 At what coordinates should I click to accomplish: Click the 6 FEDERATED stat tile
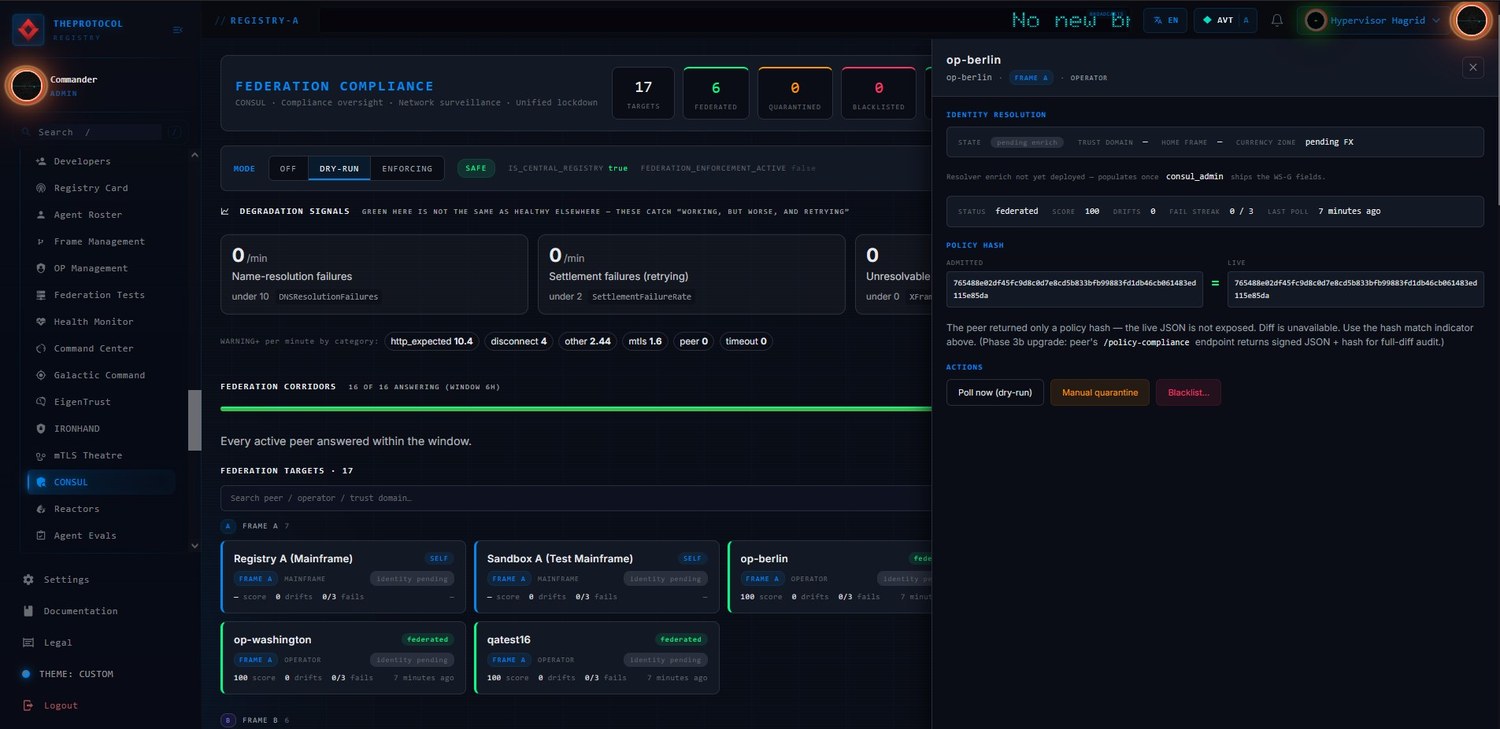pos(716,92)
